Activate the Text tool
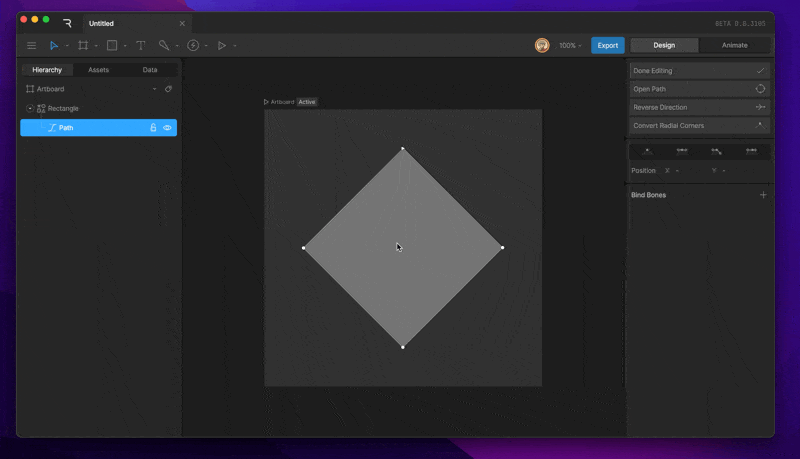The height and width of the screenshot is (459, 800). (141, 45)
